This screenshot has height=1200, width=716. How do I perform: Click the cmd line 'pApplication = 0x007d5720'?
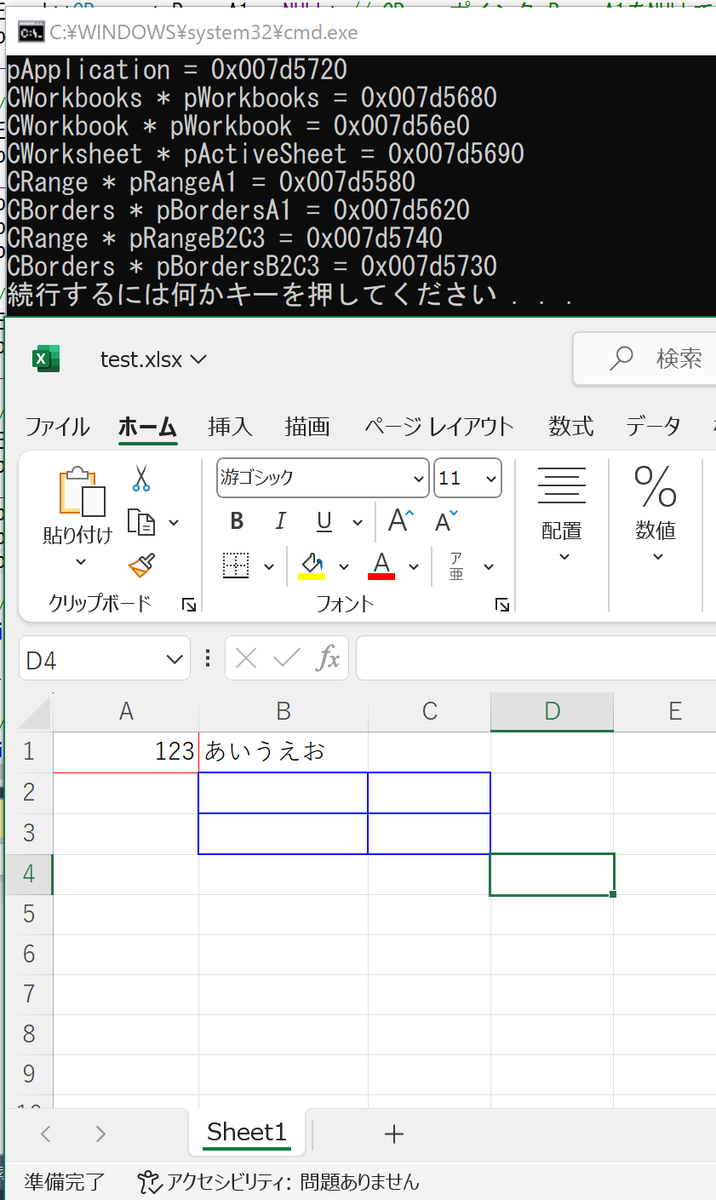pyautogui.click(x=178, y=70)
